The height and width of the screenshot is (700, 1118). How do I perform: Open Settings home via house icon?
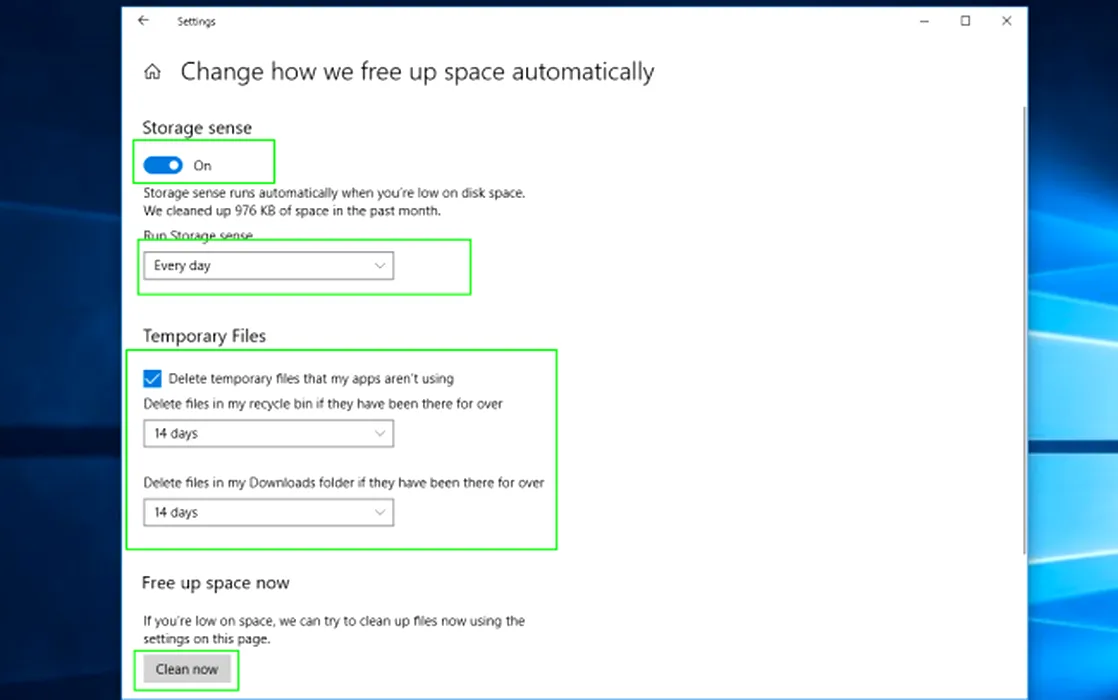coord(152,71)
